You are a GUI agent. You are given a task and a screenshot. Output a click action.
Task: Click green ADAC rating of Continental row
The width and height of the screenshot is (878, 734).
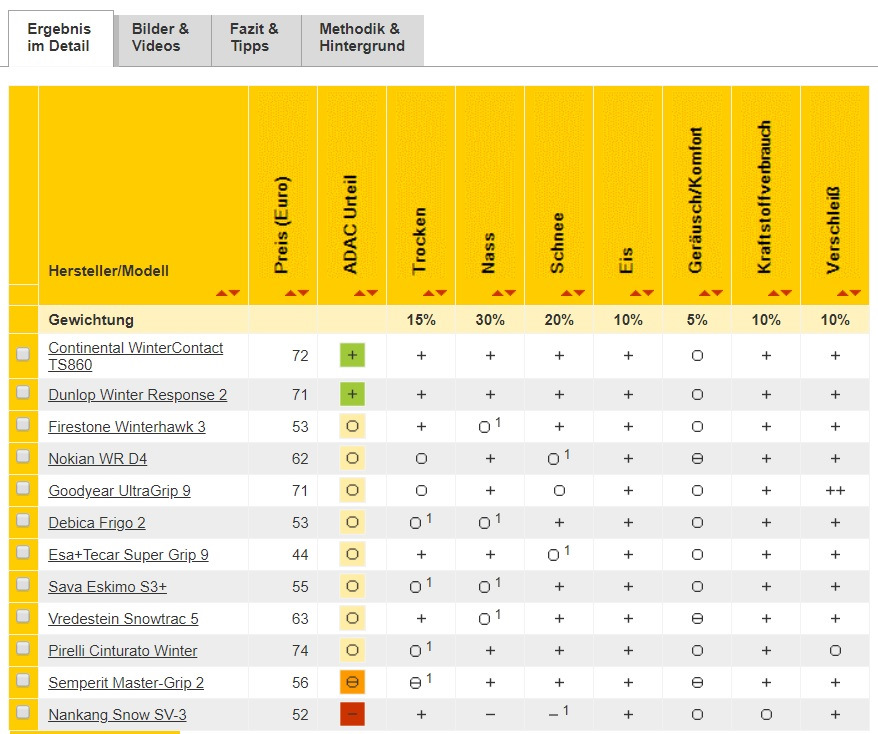(x=352, y=355)
